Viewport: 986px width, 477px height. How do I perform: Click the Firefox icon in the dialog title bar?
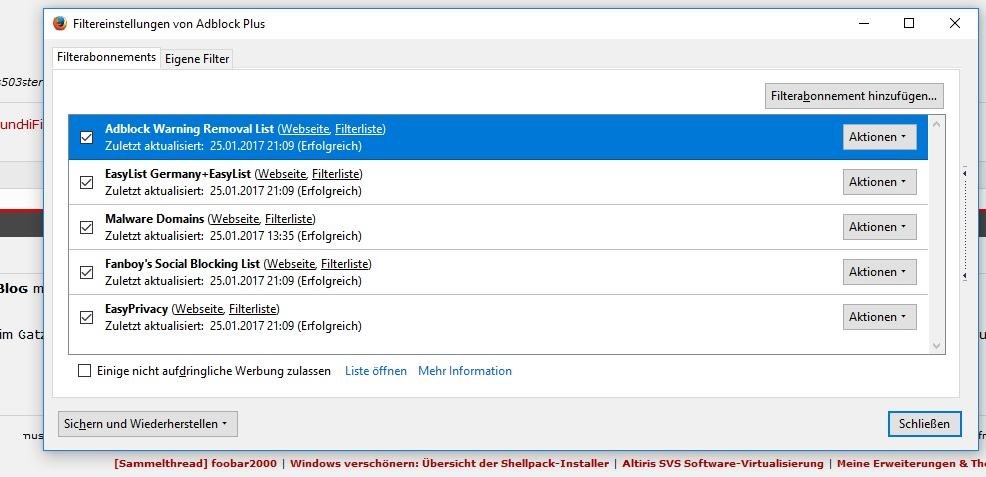click(60, 24)
